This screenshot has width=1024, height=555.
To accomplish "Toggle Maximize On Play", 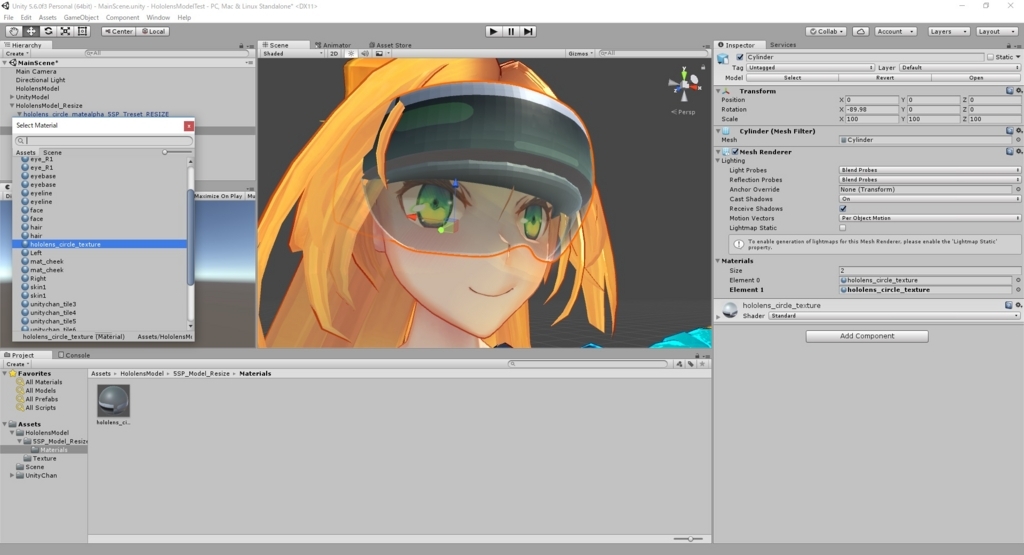I will click(x=218, y=196).
